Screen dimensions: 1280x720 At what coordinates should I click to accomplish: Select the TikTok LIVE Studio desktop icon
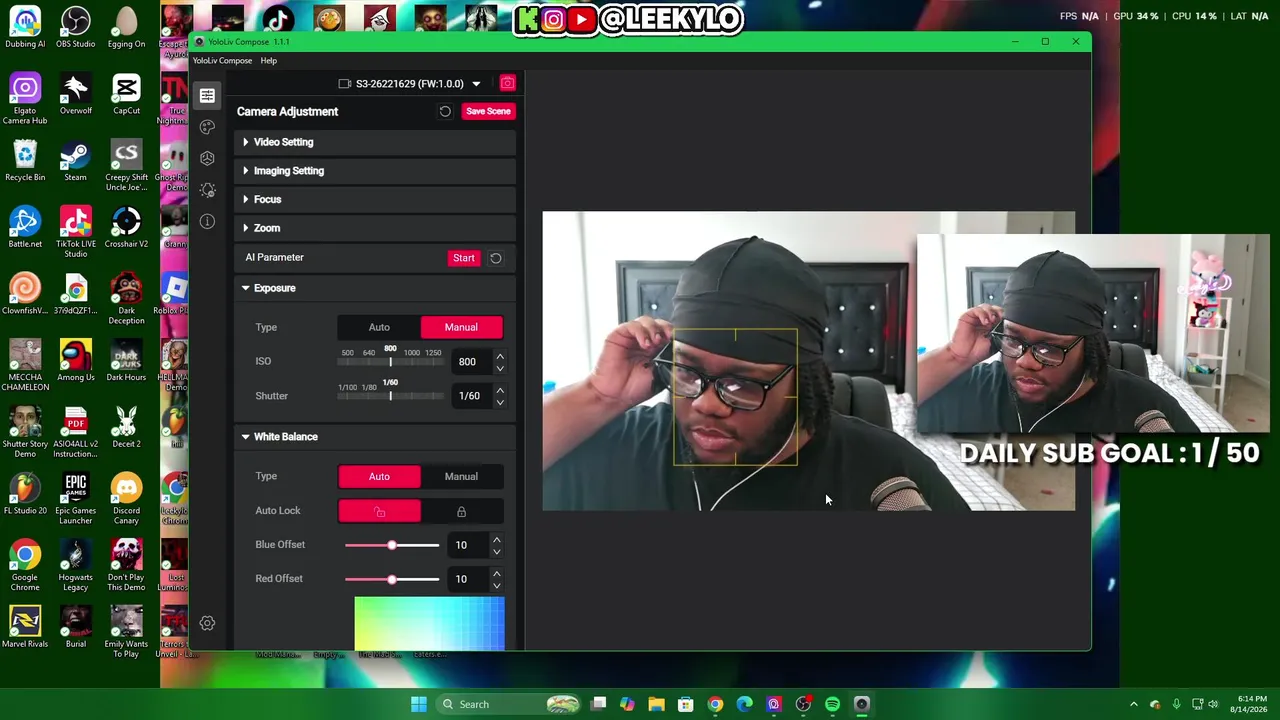coord(76,233)
